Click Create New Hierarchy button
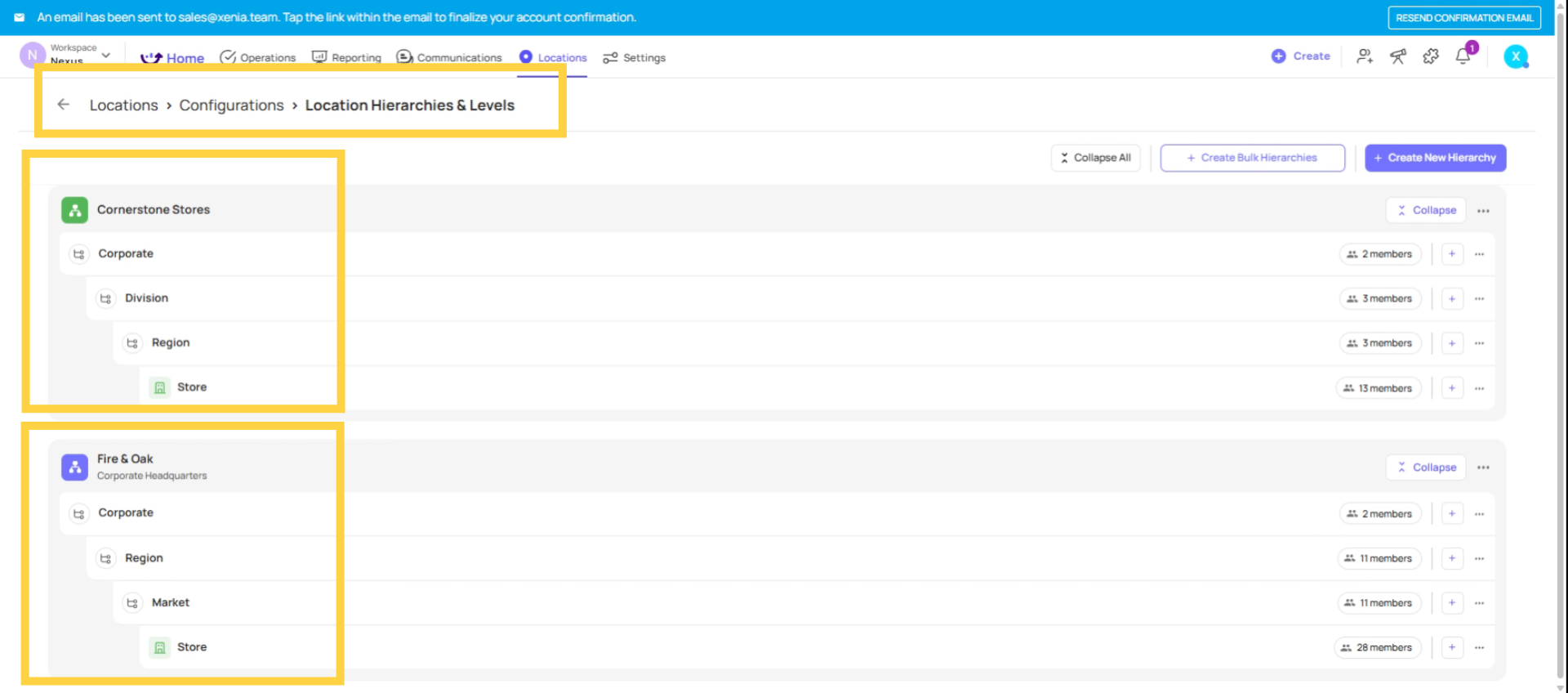1568x693 pixels. point(1435,158)
